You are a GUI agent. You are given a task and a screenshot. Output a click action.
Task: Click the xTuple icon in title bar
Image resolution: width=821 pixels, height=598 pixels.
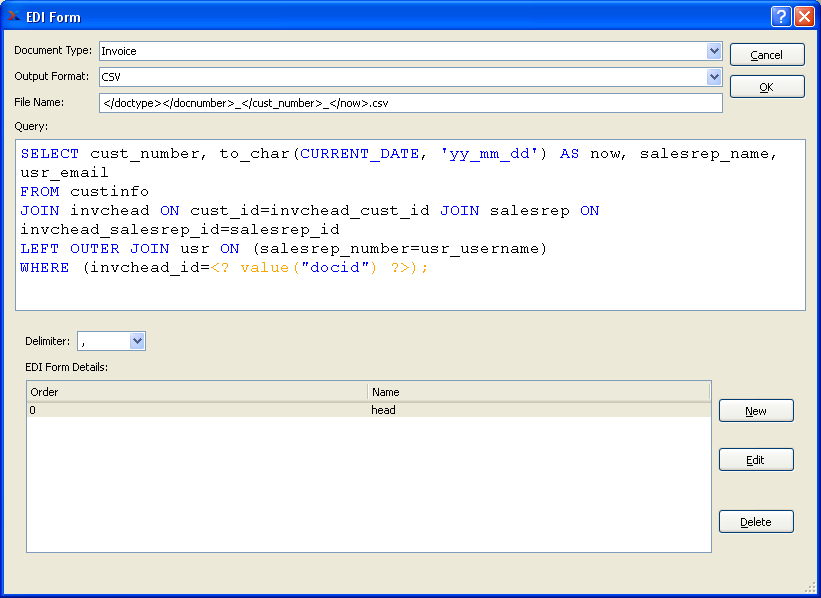(x=14, y=16)
